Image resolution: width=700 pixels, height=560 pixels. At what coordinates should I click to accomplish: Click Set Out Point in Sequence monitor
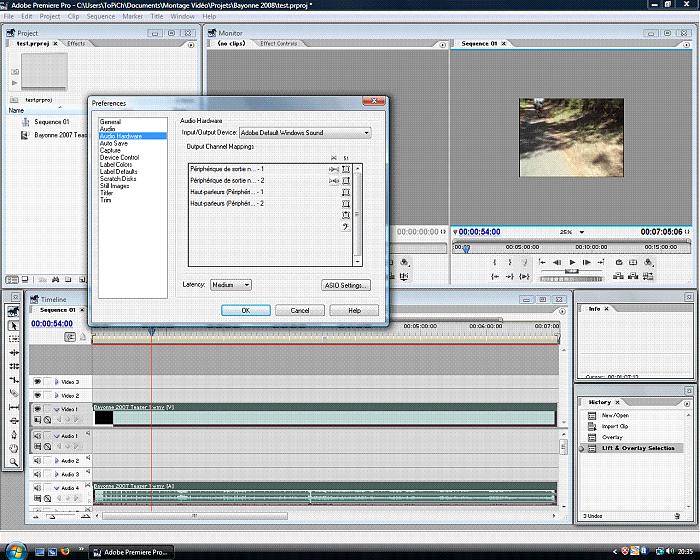coord(509,263)
